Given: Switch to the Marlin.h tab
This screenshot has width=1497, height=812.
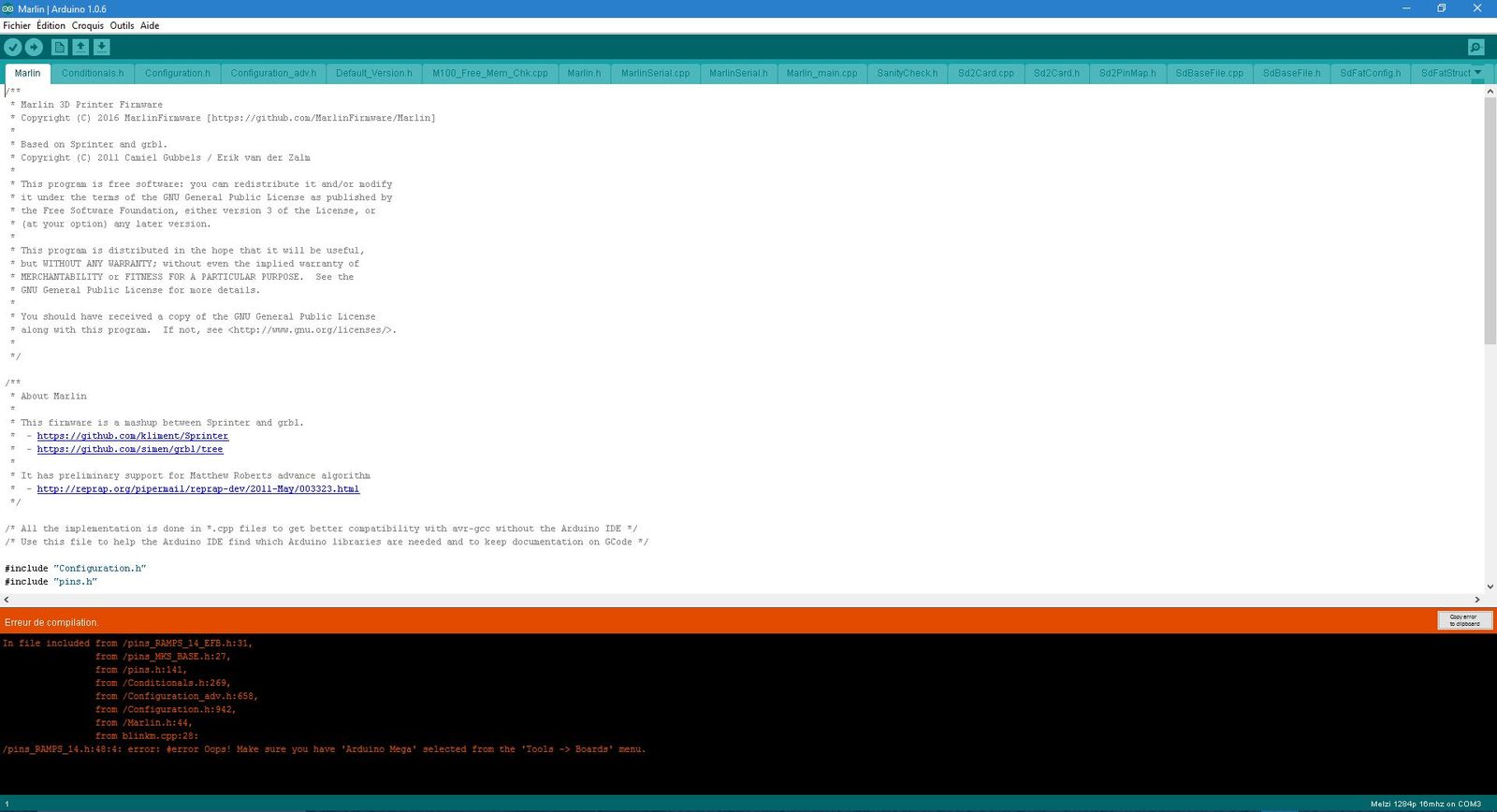Looking at the screenshot, I should (x=585, y=73).
